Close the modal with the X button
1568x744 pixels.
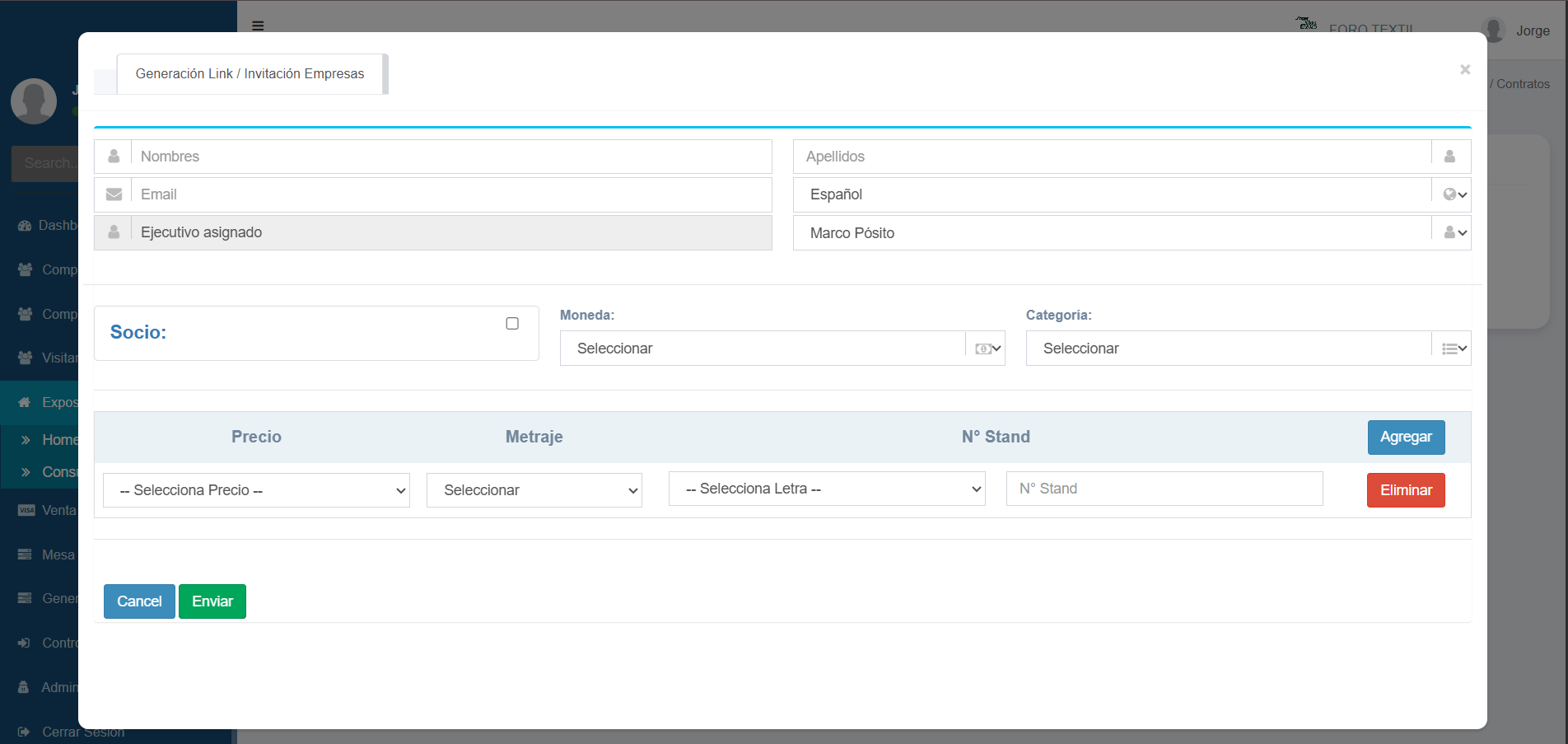(x=1464, y=70)
